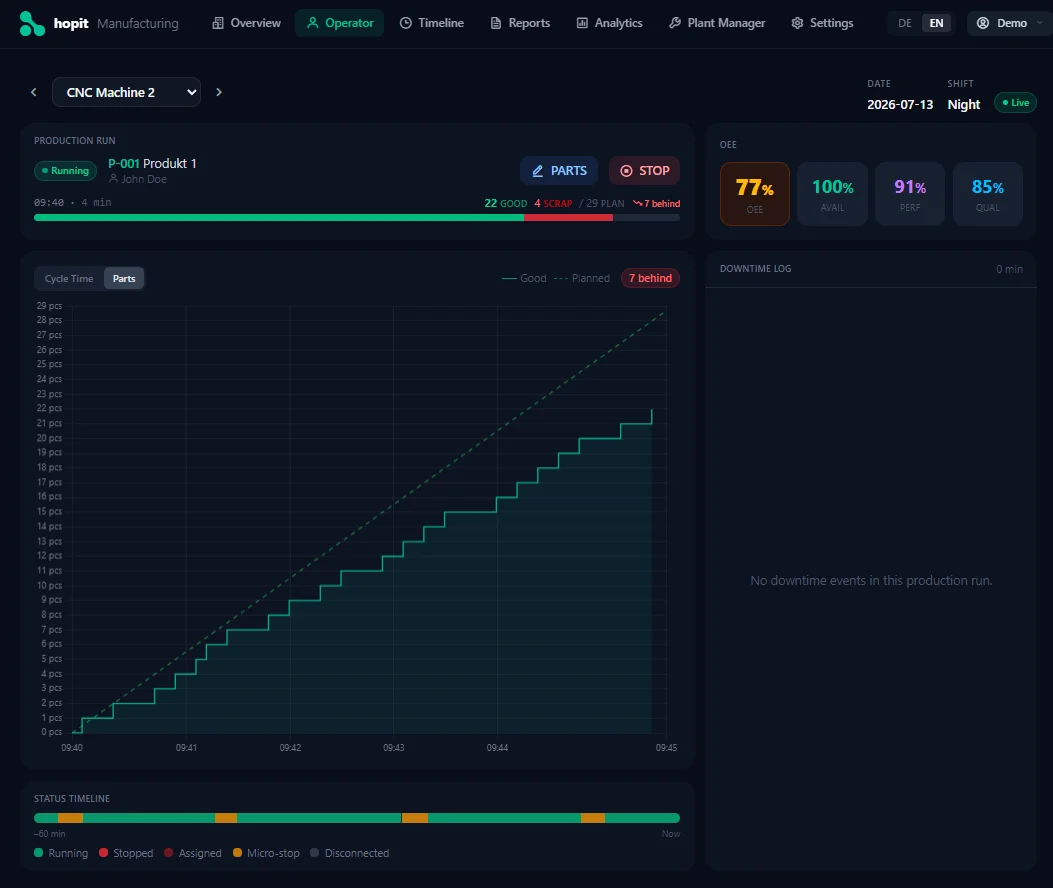
Task: Click the 0 min downtime total
Action: (x=1009, y=269)
